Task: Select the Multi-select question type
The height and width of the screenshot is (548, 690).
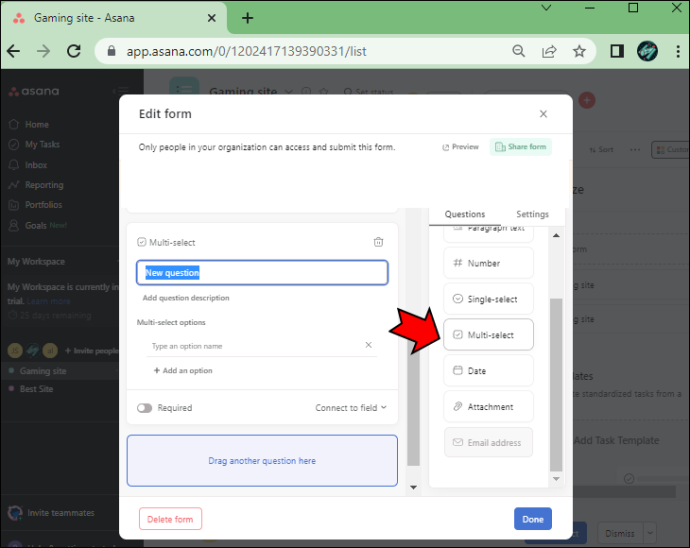Action: tap(488, 335)
